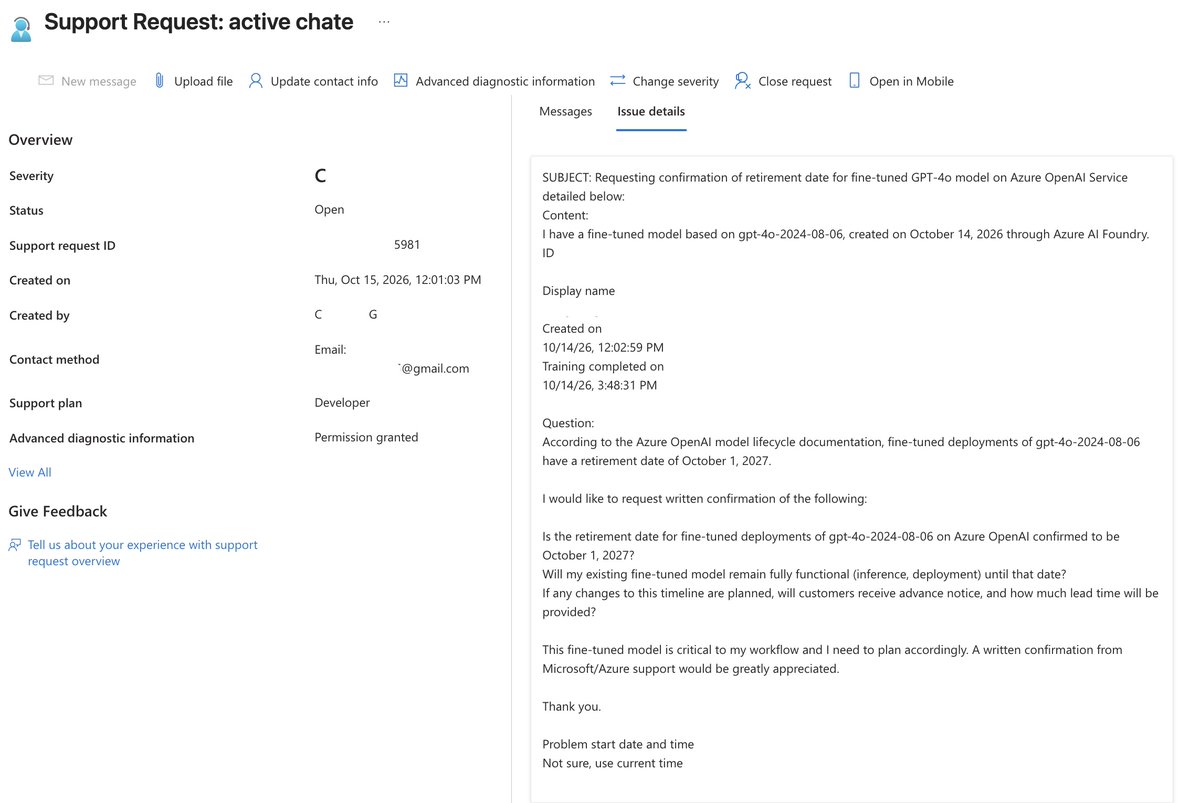The height and width of the screenshot is (803, 1200).
Task: Click the severity value C
Action: click(320, 176)
